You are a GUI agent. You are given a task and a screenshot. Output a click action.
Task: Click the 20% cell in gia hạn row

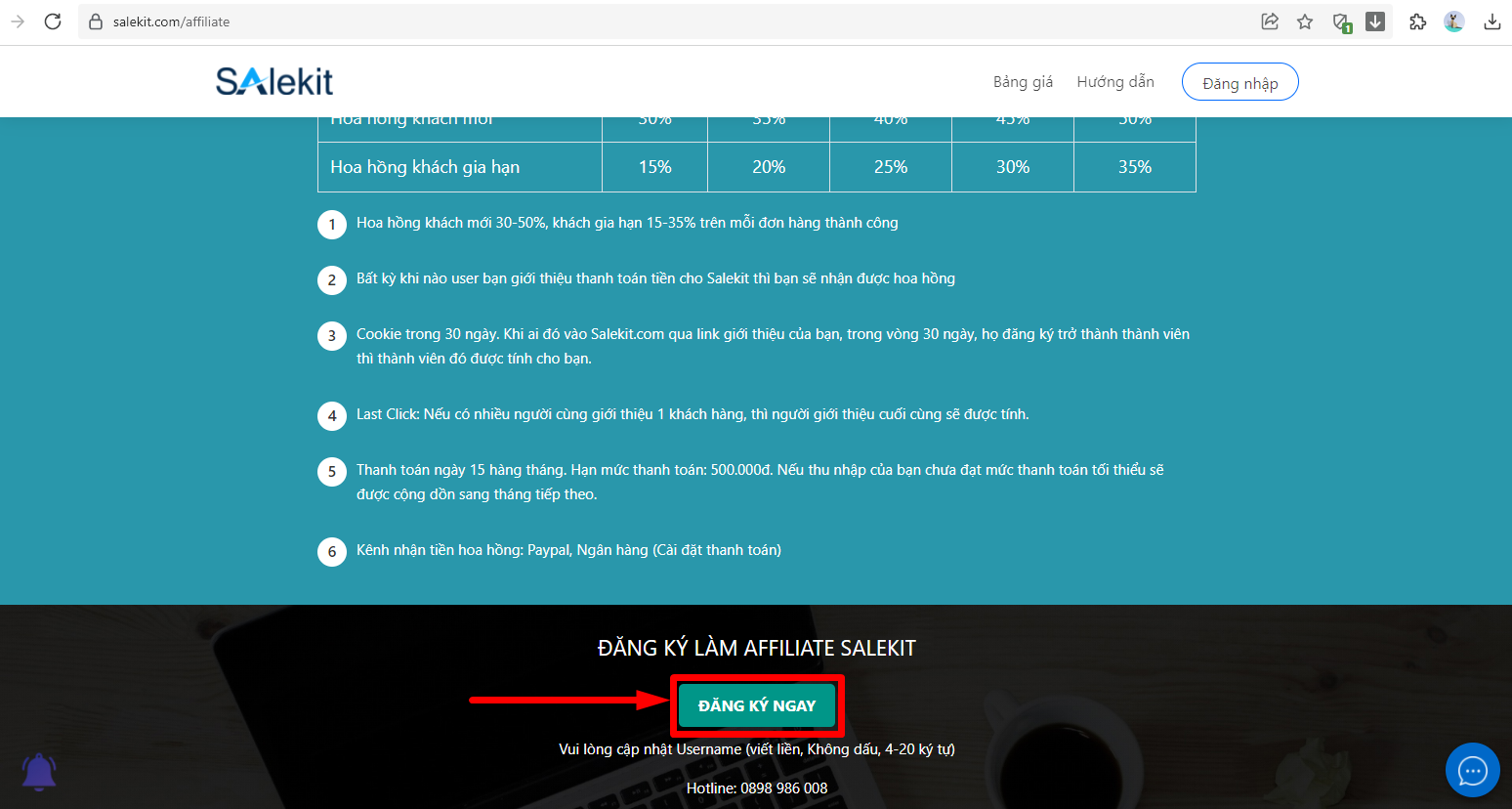769,167
